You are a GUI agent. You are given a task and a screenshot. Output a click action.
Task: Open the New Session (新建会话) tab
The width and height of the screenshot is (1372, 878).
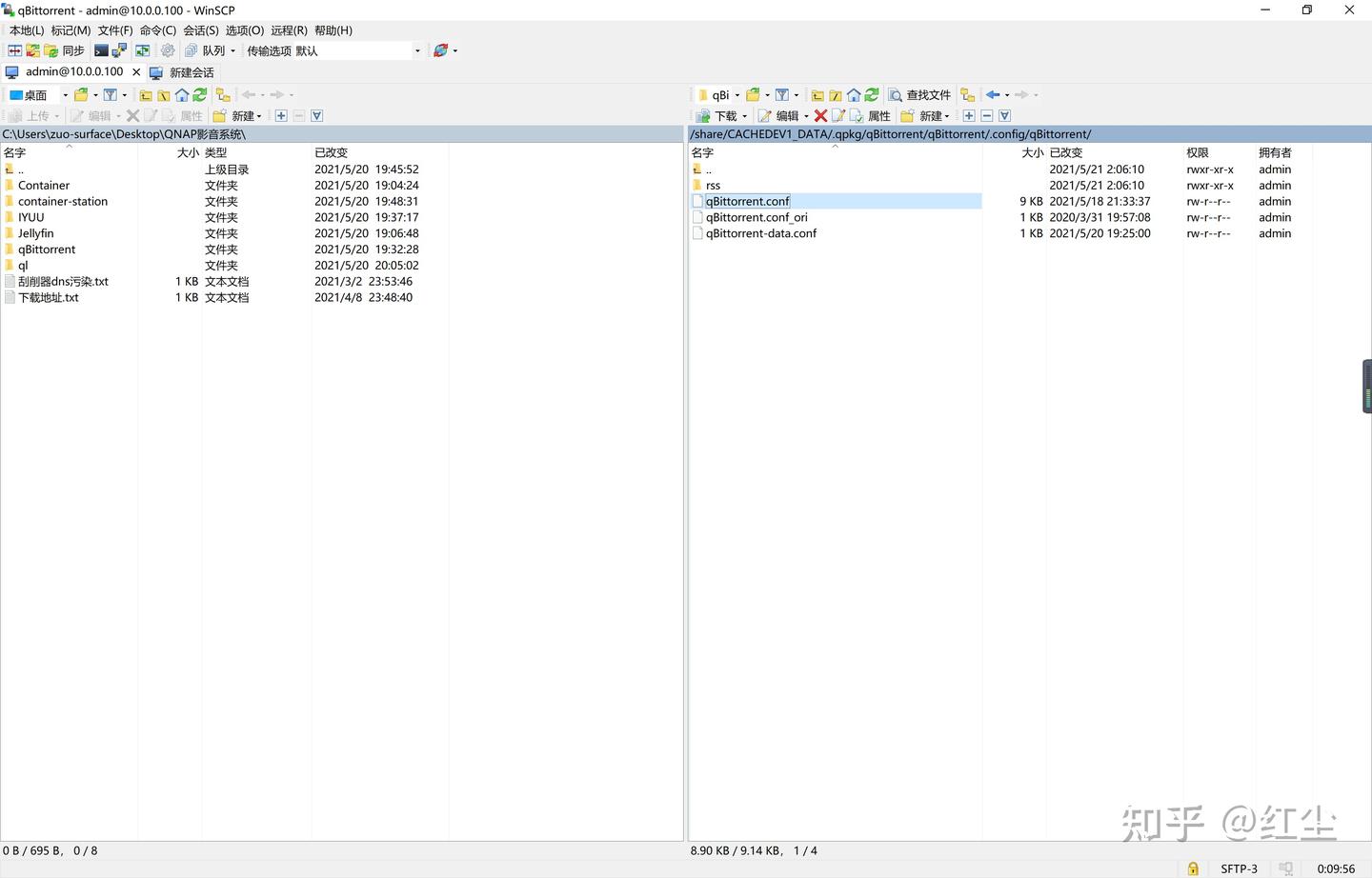pos(182,72)
